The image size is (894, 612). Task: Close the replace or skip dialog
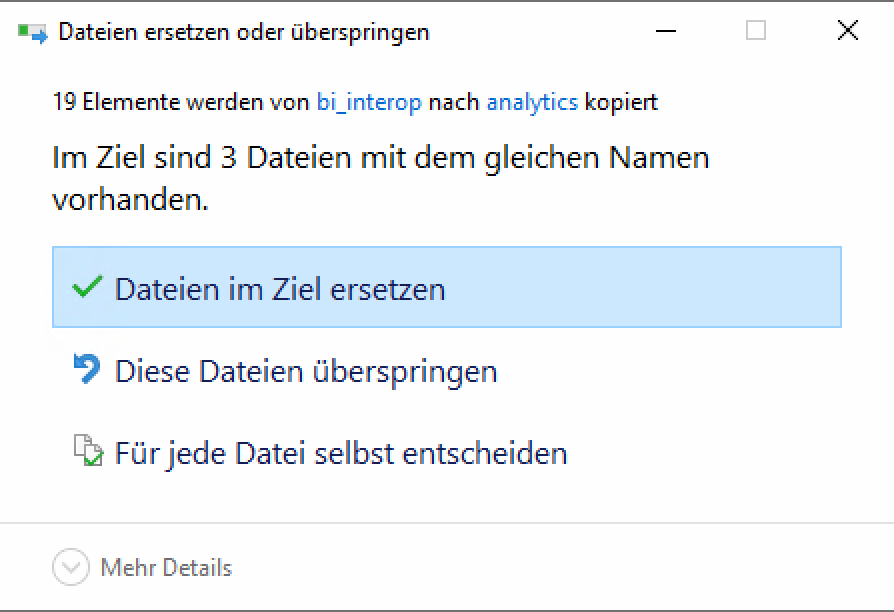point(847,32)
